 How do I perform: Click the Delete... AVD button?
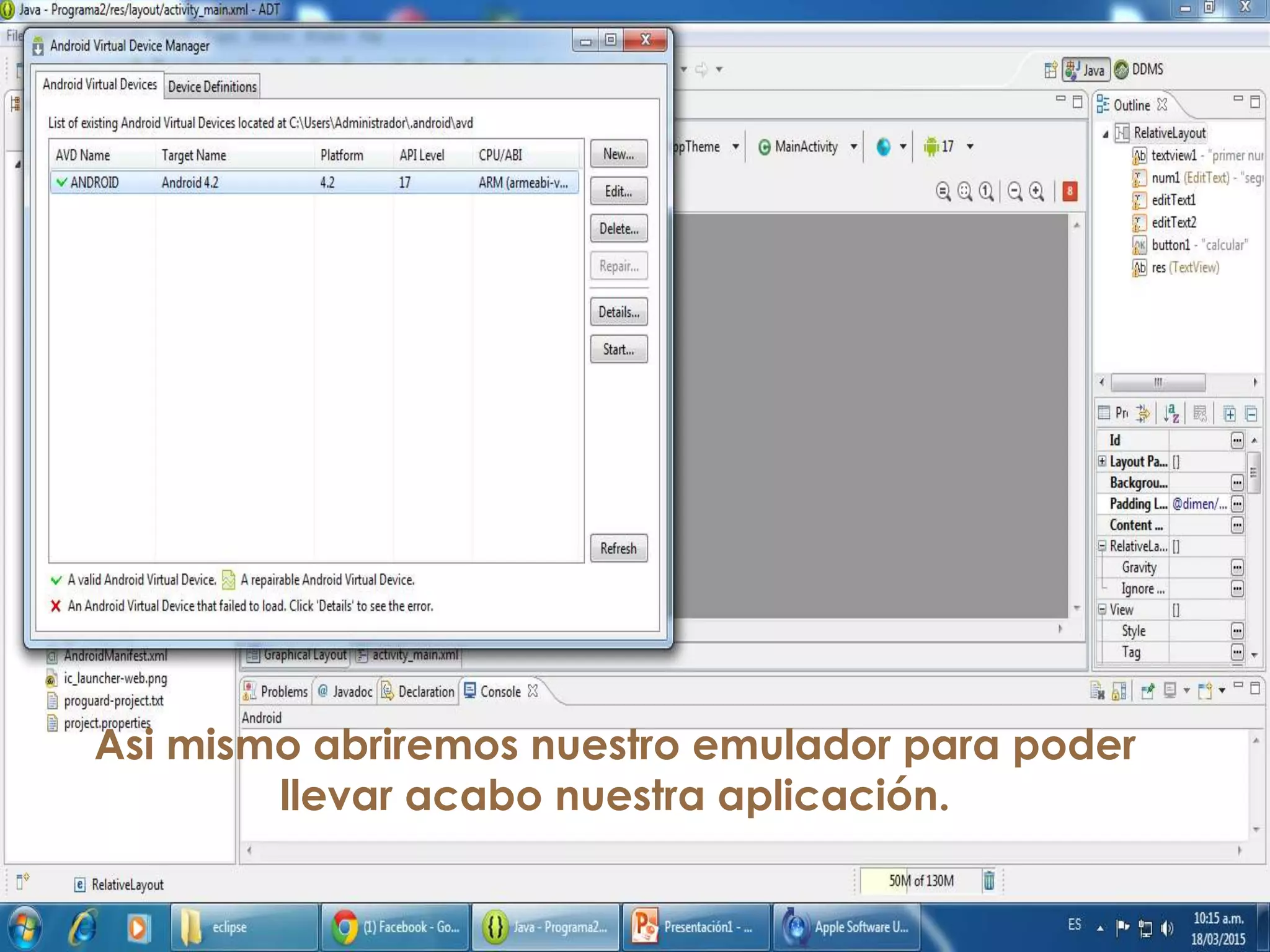[618, 228]
